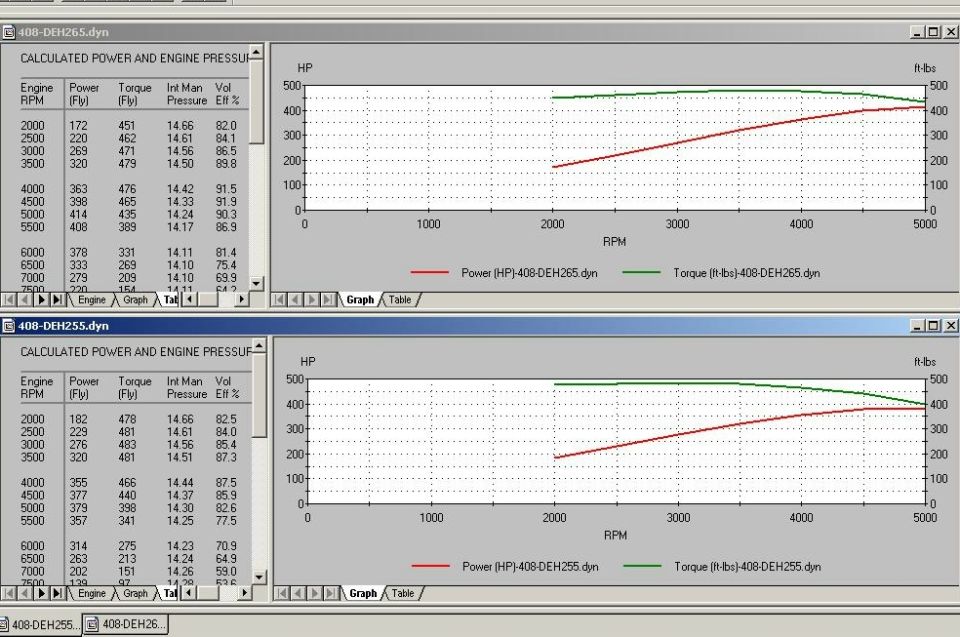Click legend text 'Power (HP)-408-DEH265.dyn'
Screen dimensions: 960x637
pos(530,273)
